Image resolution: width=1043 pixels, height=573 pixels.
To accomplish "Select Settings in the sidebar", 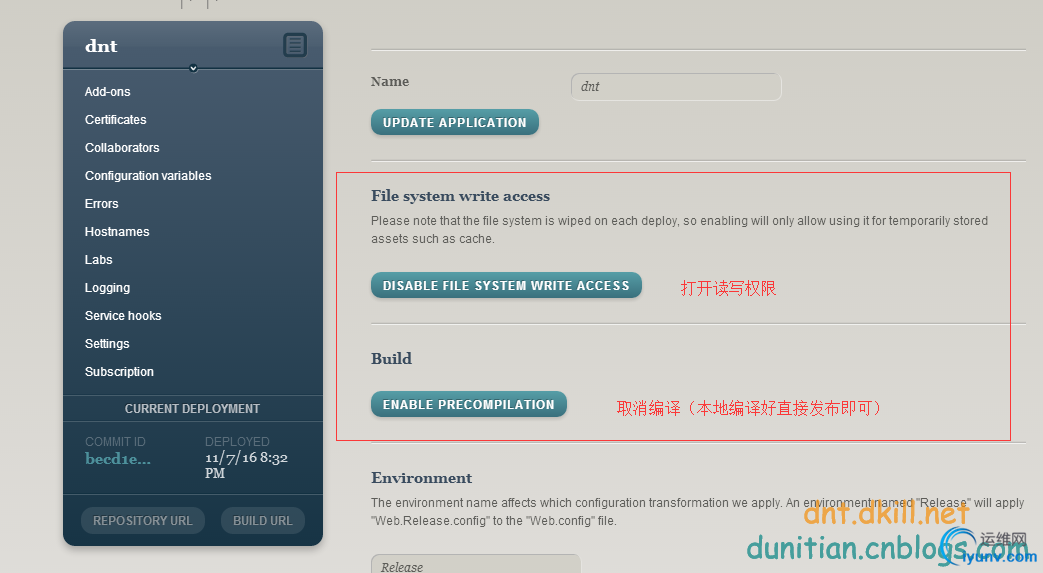I will 107,343.
